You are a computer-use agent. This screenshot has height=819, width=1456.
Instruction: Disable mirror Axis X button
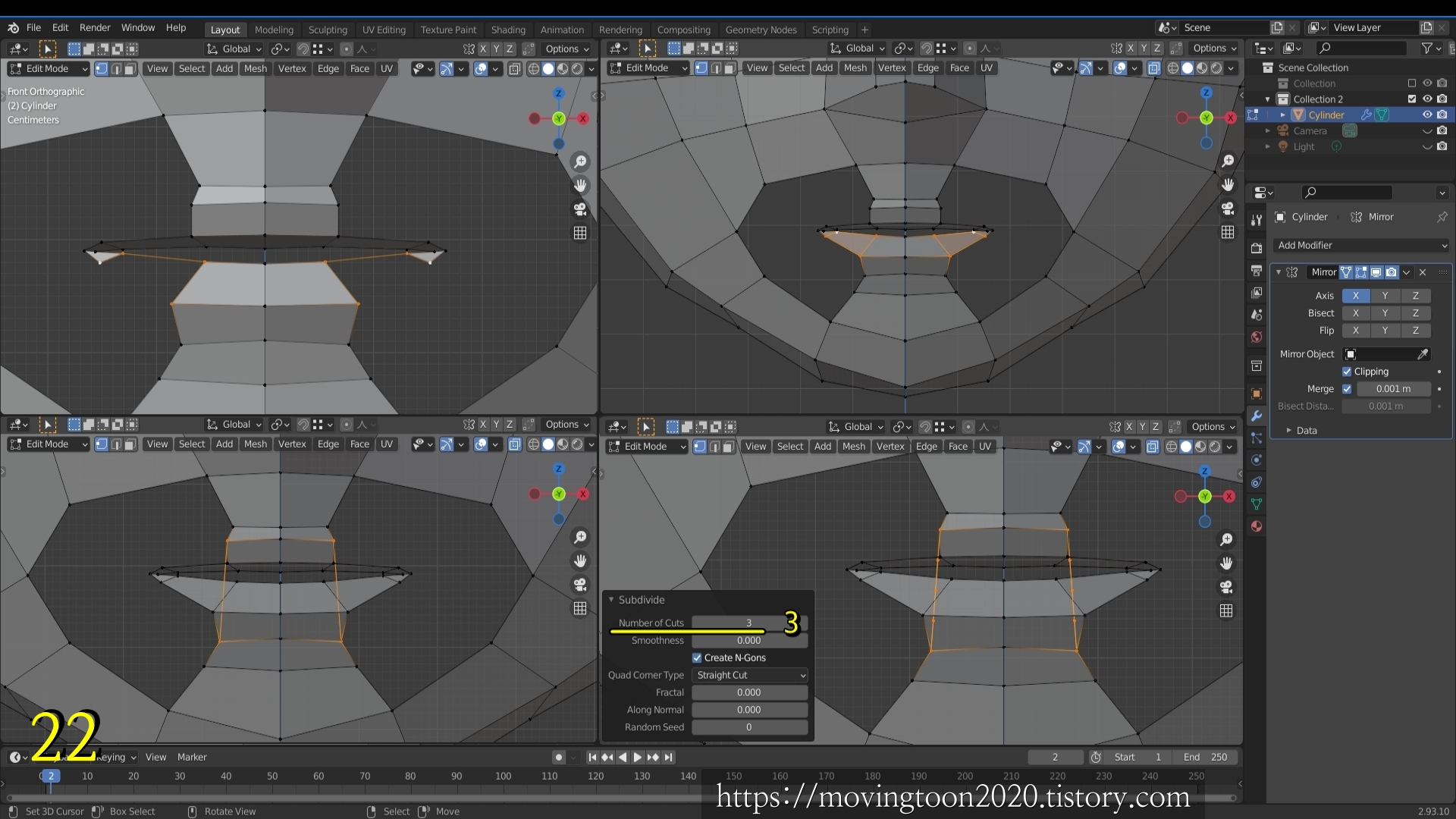[1356, 296]
